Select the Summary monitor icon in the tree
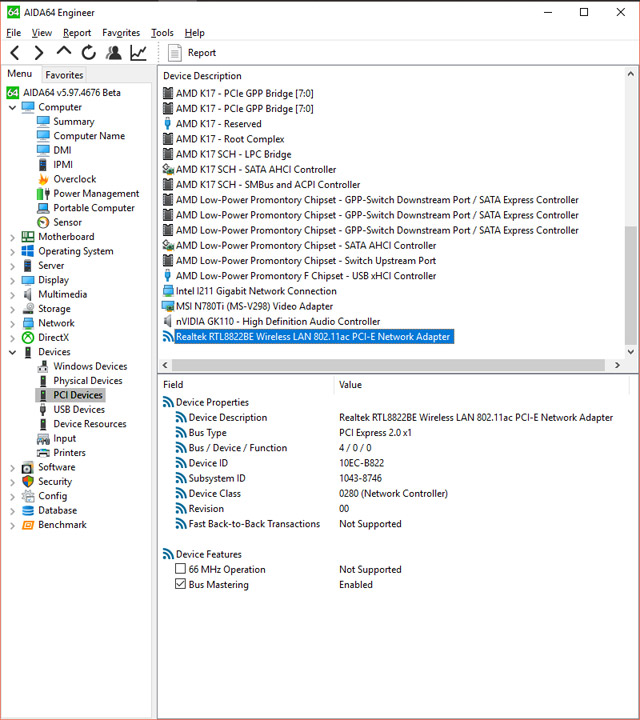Screen dimensions: 640x720 pos(43,122)
